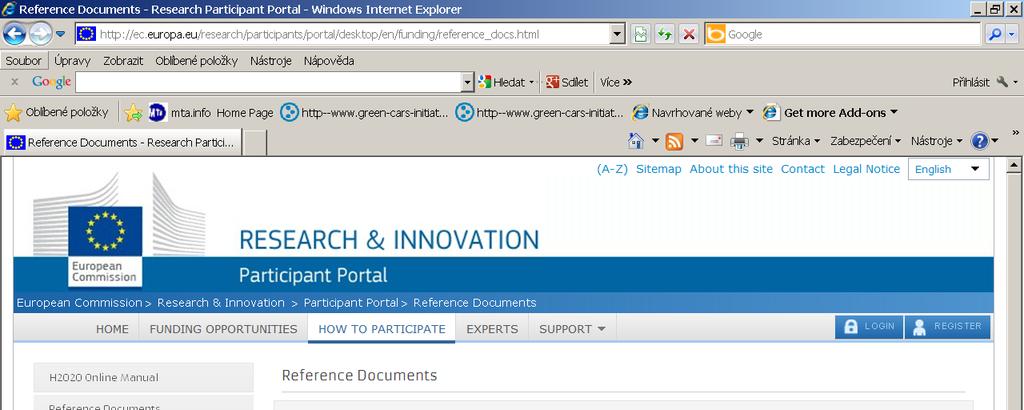The image size is (1024, 410).
Task: Click the Compatibility View icon
Action: (x=641, y=34)
